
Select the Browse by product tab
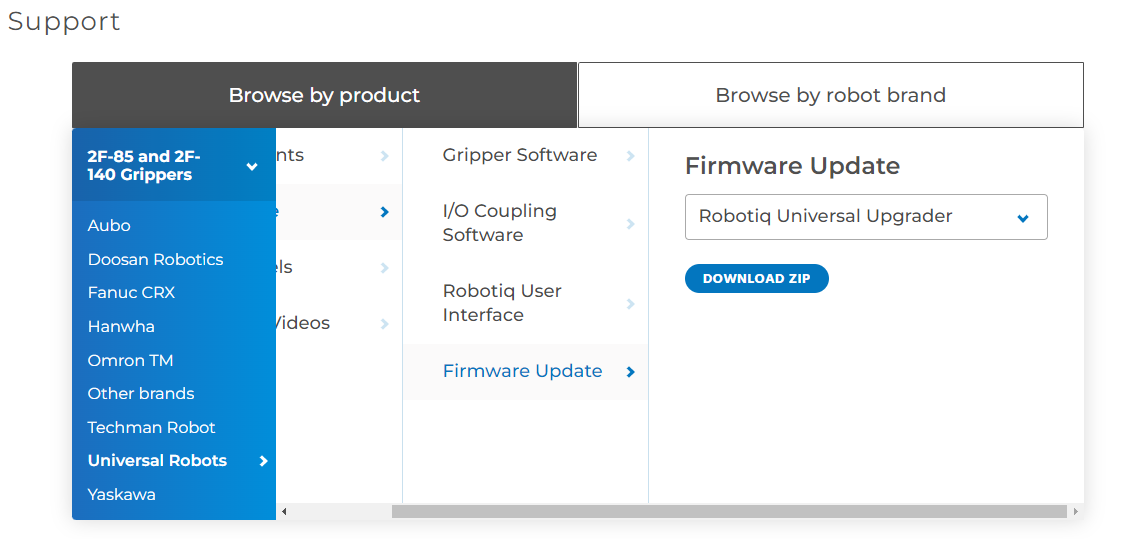pyautogui.click(x=324, y=95)
